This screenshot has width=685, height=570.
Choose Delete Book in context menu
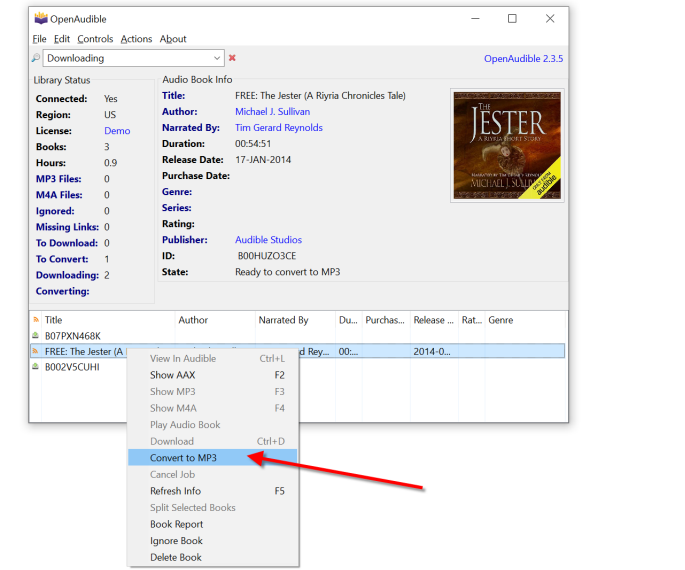213,557
